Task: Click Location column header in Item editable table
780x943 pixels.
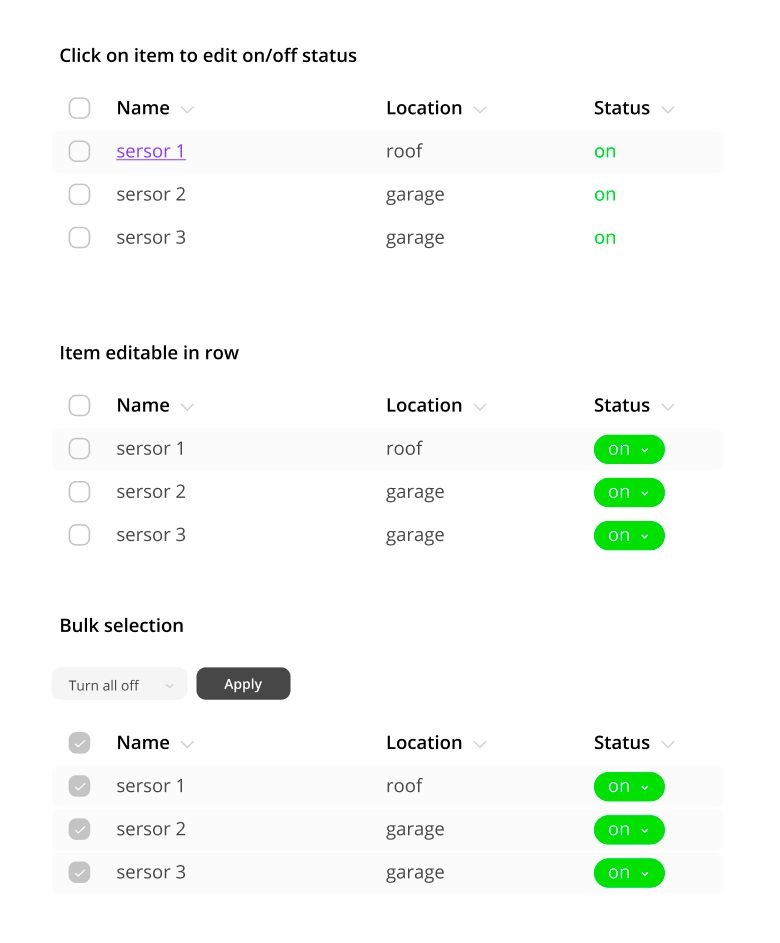Action: [424, 406]
